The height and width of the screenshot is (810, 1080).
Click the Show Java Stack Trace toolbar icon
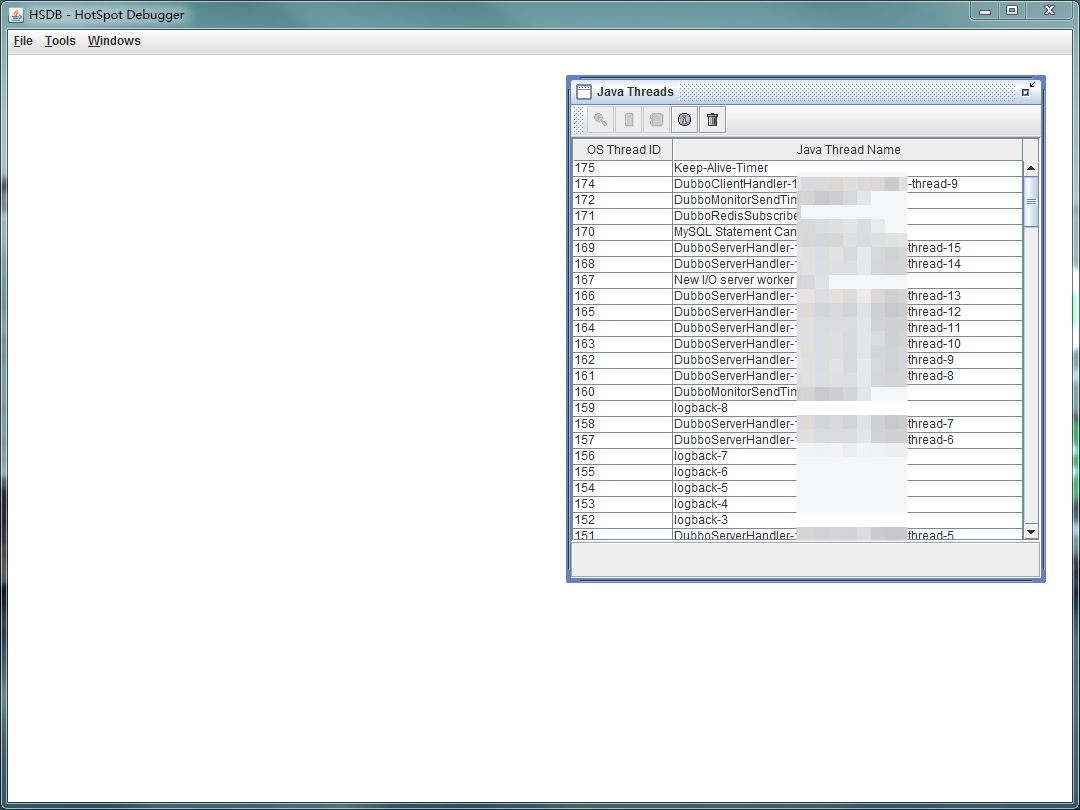click(656, 120)
